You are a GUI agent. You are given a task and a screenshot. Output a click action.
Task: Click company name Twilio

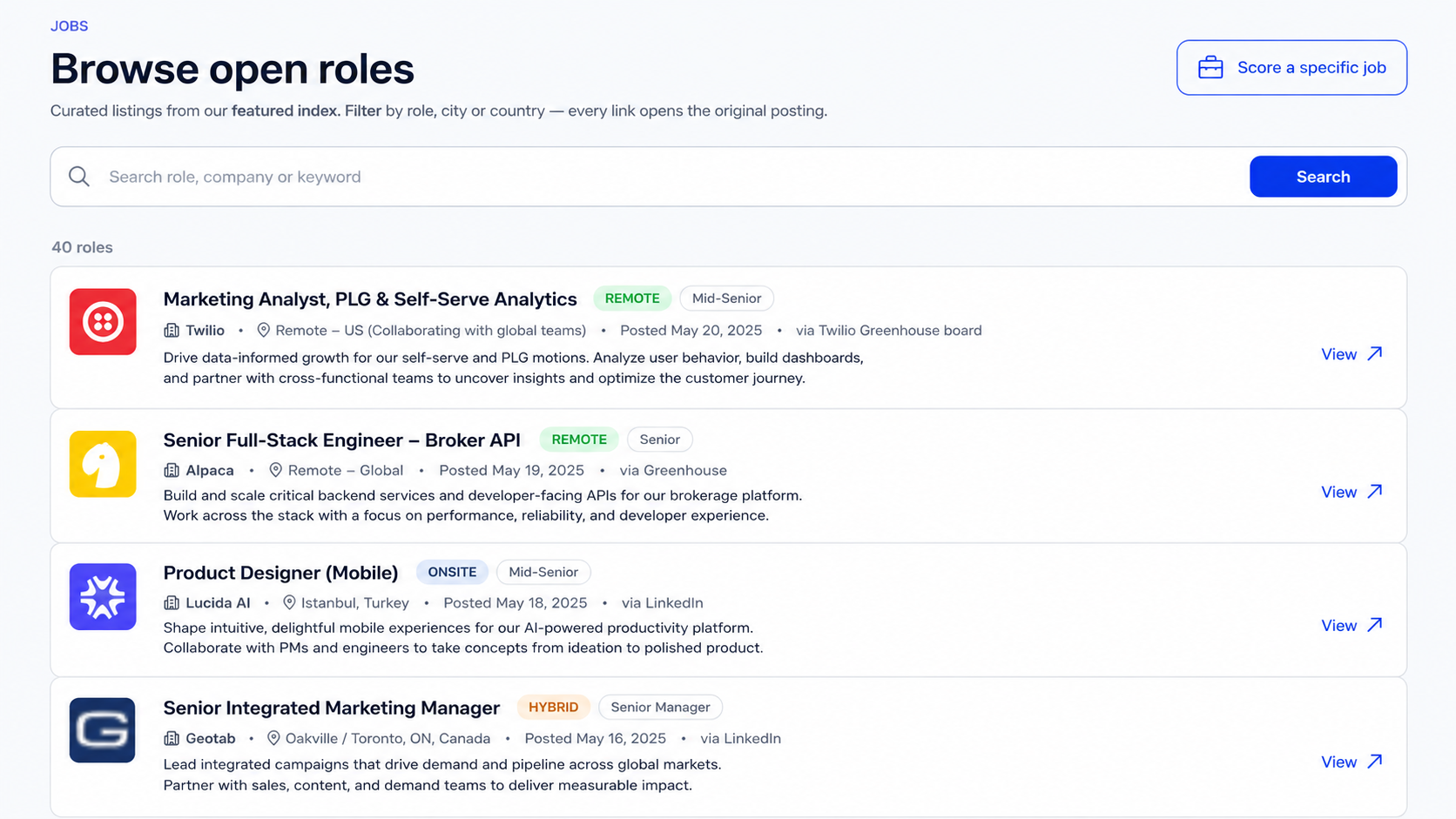point(205,331)
